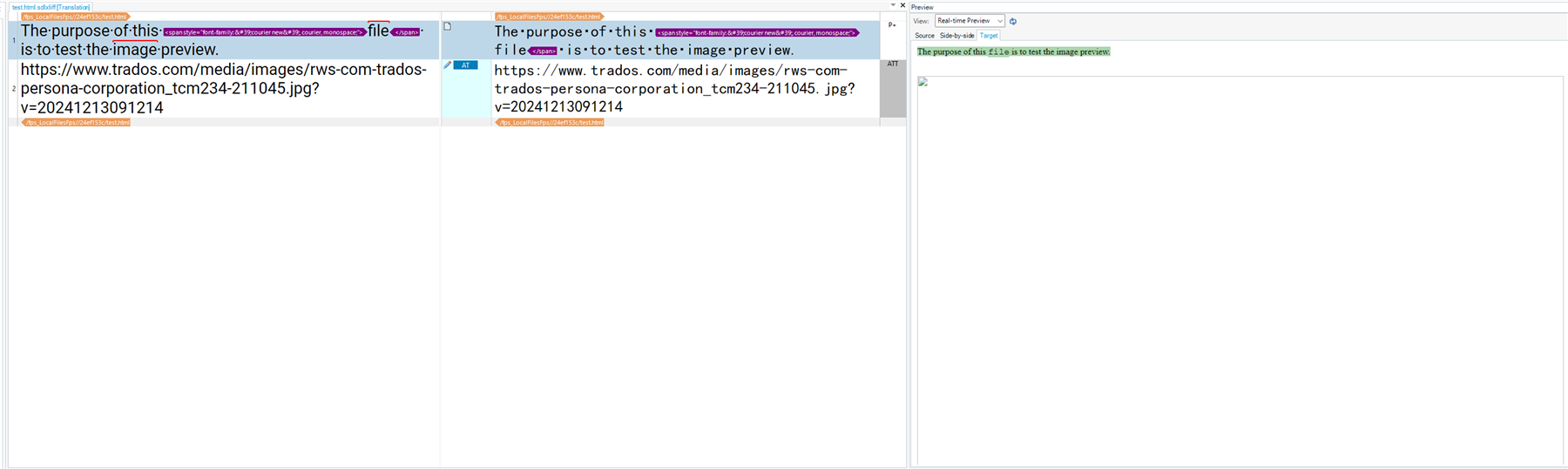
Task: Click the top orange test.html tag on target side
Action: 550,17
